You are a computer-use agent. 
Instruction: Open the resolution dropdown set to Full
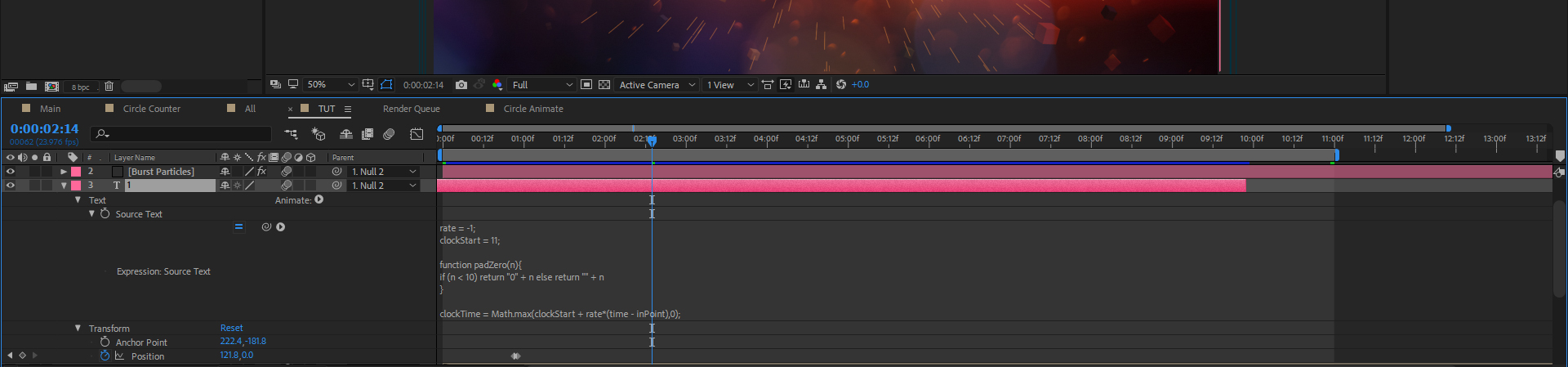pyautogui.click(x=542, y=84)
